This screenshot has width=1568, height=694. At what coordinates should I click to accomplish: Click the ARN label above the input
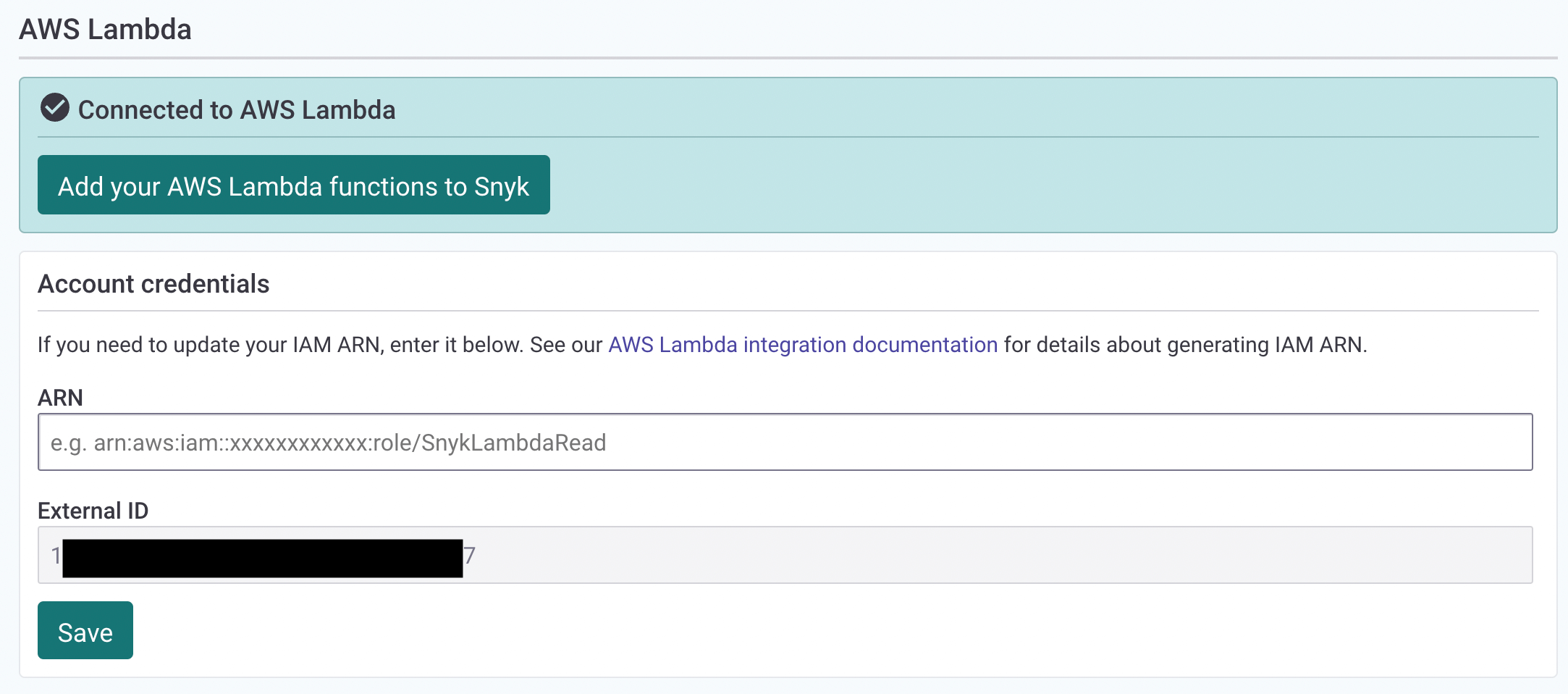[61, 397]
